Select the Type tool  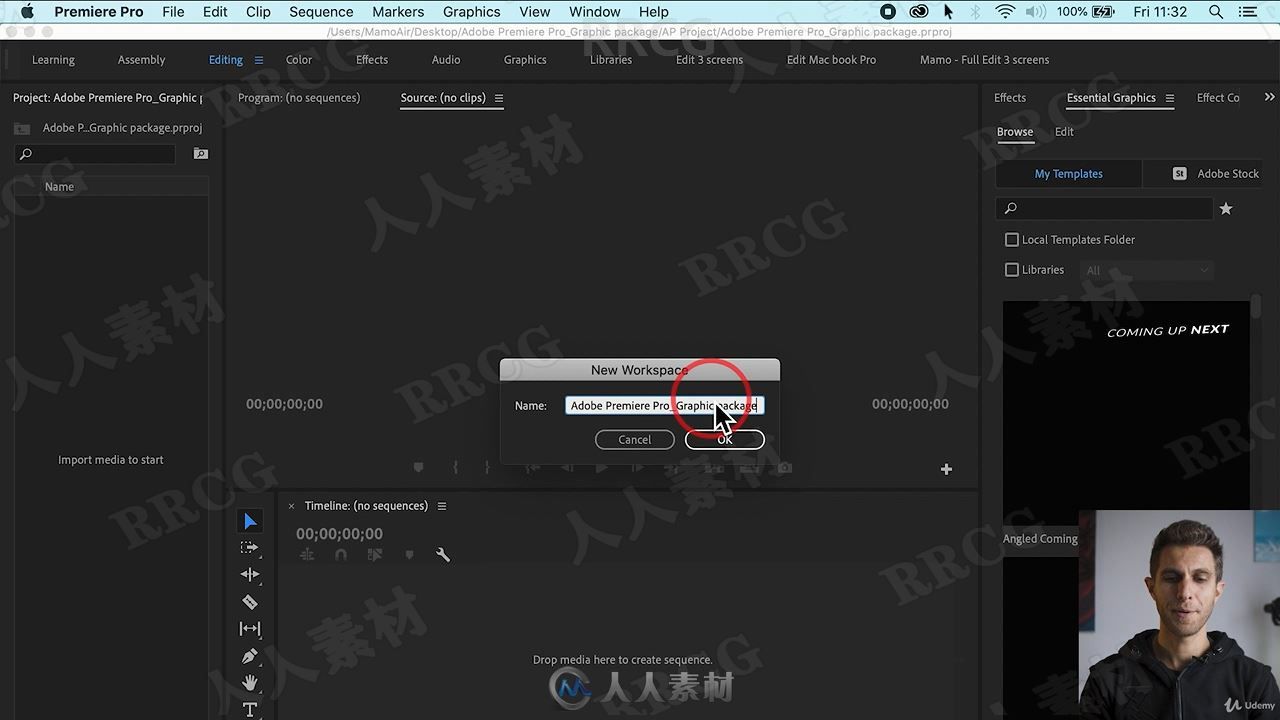pyautogui.click(x=250, y=709)
